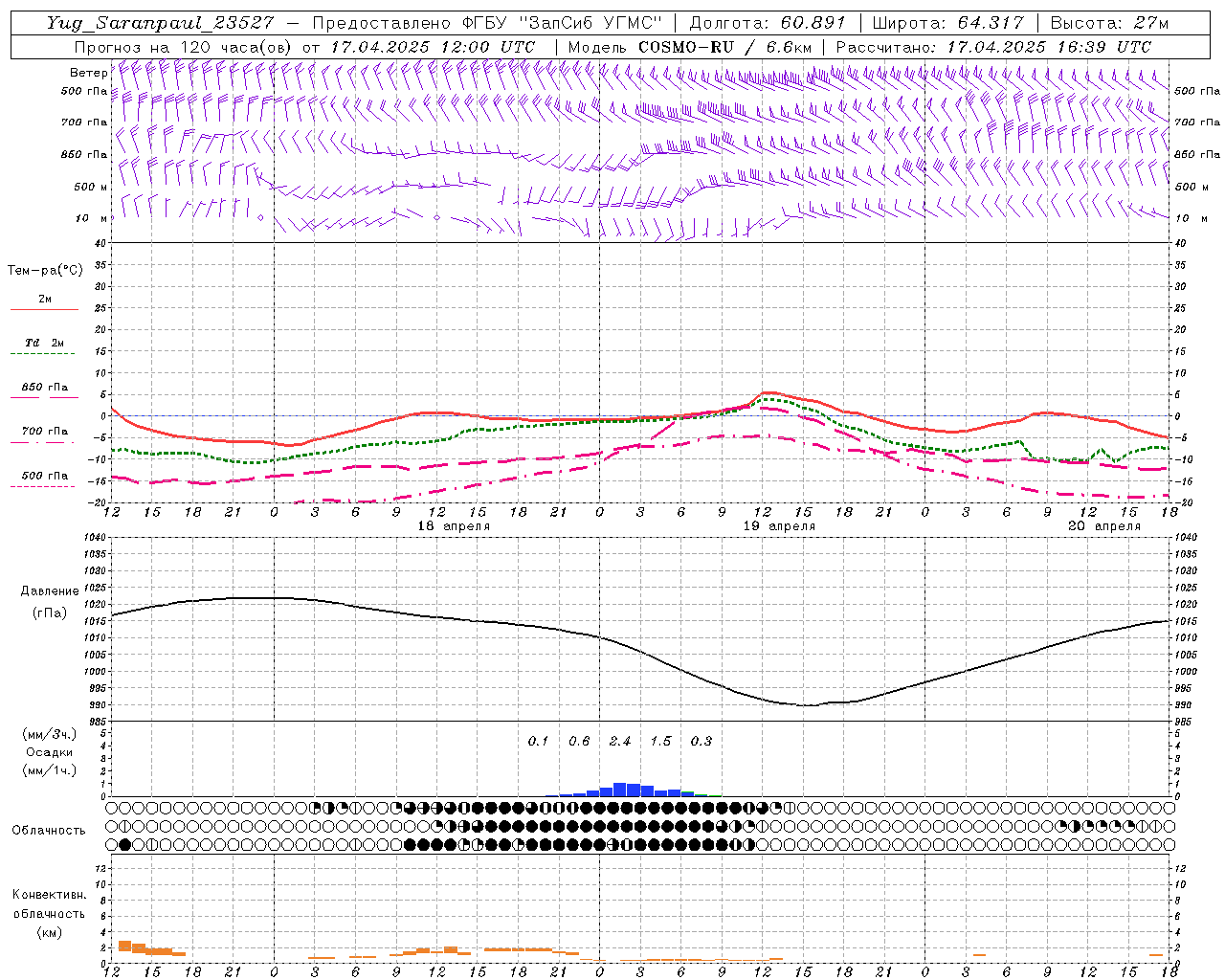
Task: Click the precipitation value 2.4 label
Action: (620, 741)
